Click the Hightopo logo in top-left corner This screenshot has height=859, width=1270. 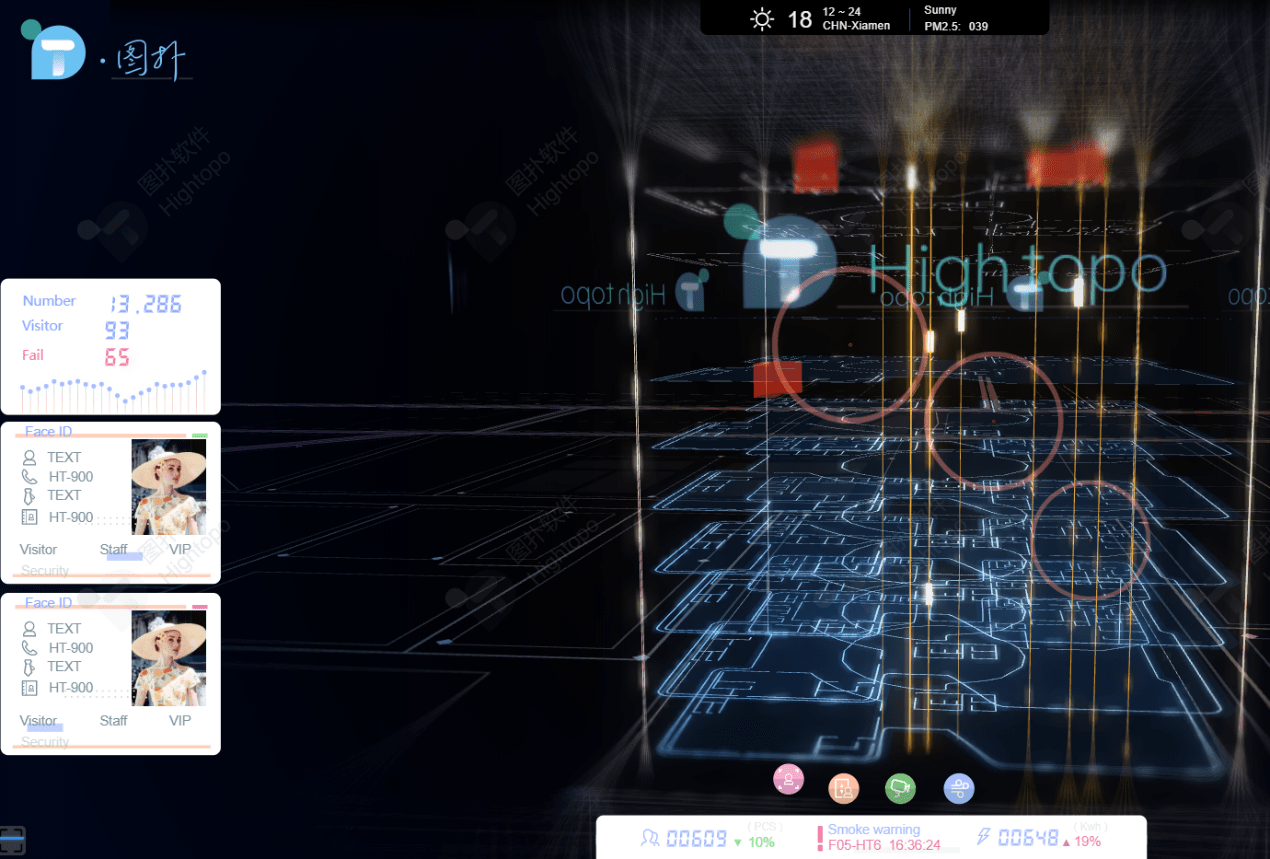click(x=58, y=53)
